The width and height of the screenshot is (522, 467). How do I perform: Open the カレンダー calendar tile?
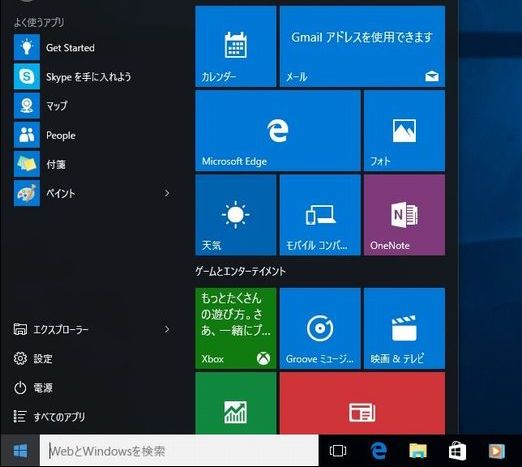pos(236,46)
